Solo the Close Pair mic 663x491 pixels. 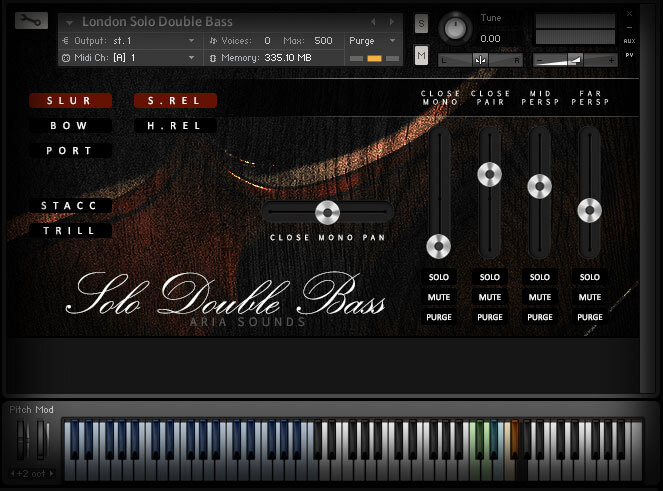click(489, 277)
